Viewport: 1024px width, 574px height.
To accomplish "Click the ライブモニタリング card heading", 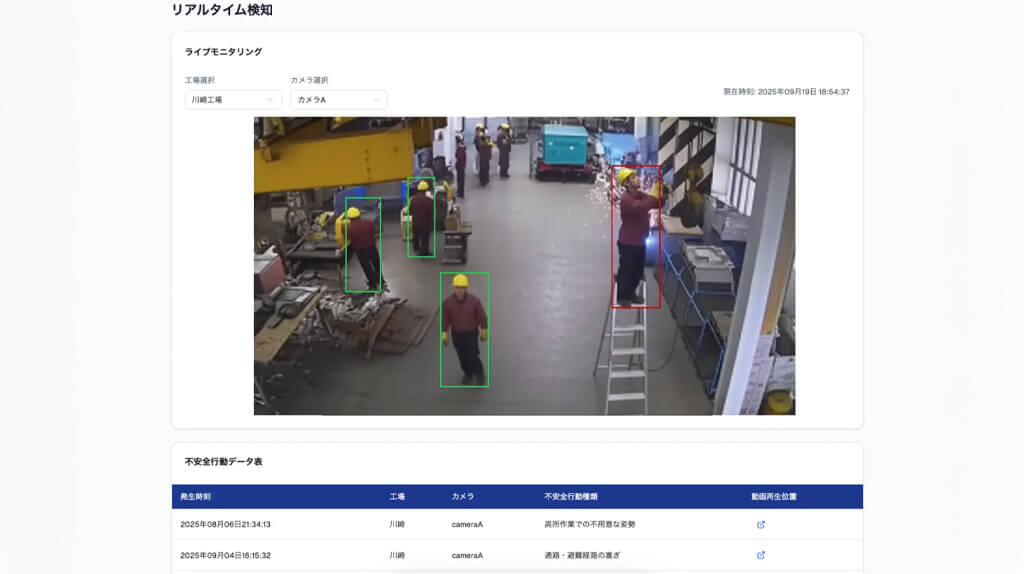I will pos(223,51).
